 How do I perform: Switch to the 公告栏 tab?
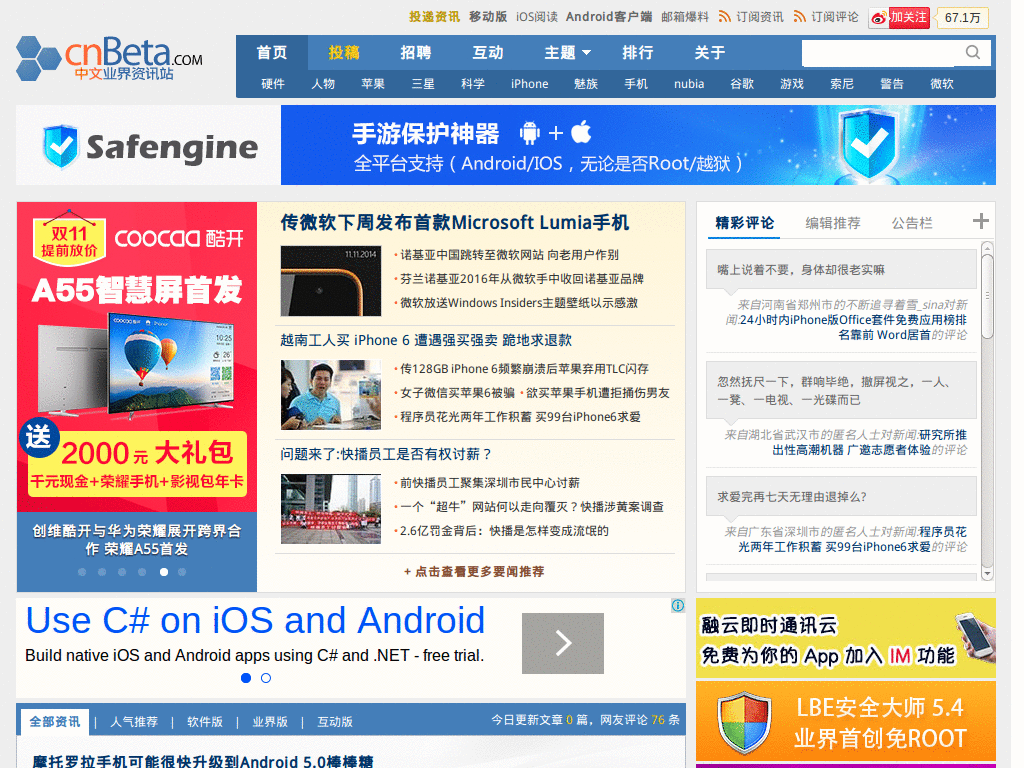coord(912,223)
